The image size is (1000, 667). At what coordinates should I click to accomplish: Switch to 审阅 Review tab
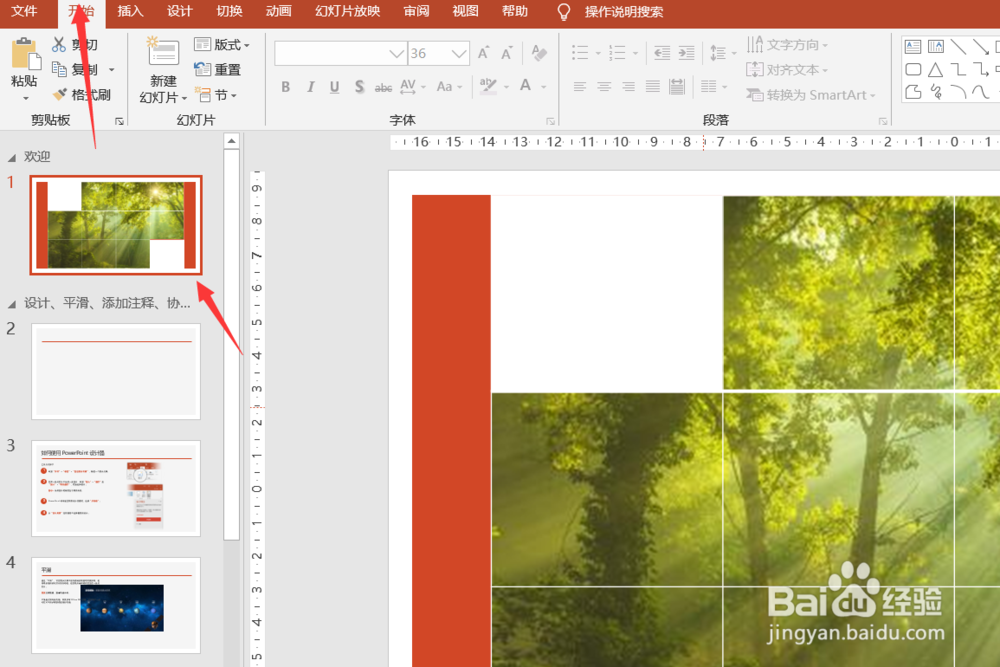416,11
